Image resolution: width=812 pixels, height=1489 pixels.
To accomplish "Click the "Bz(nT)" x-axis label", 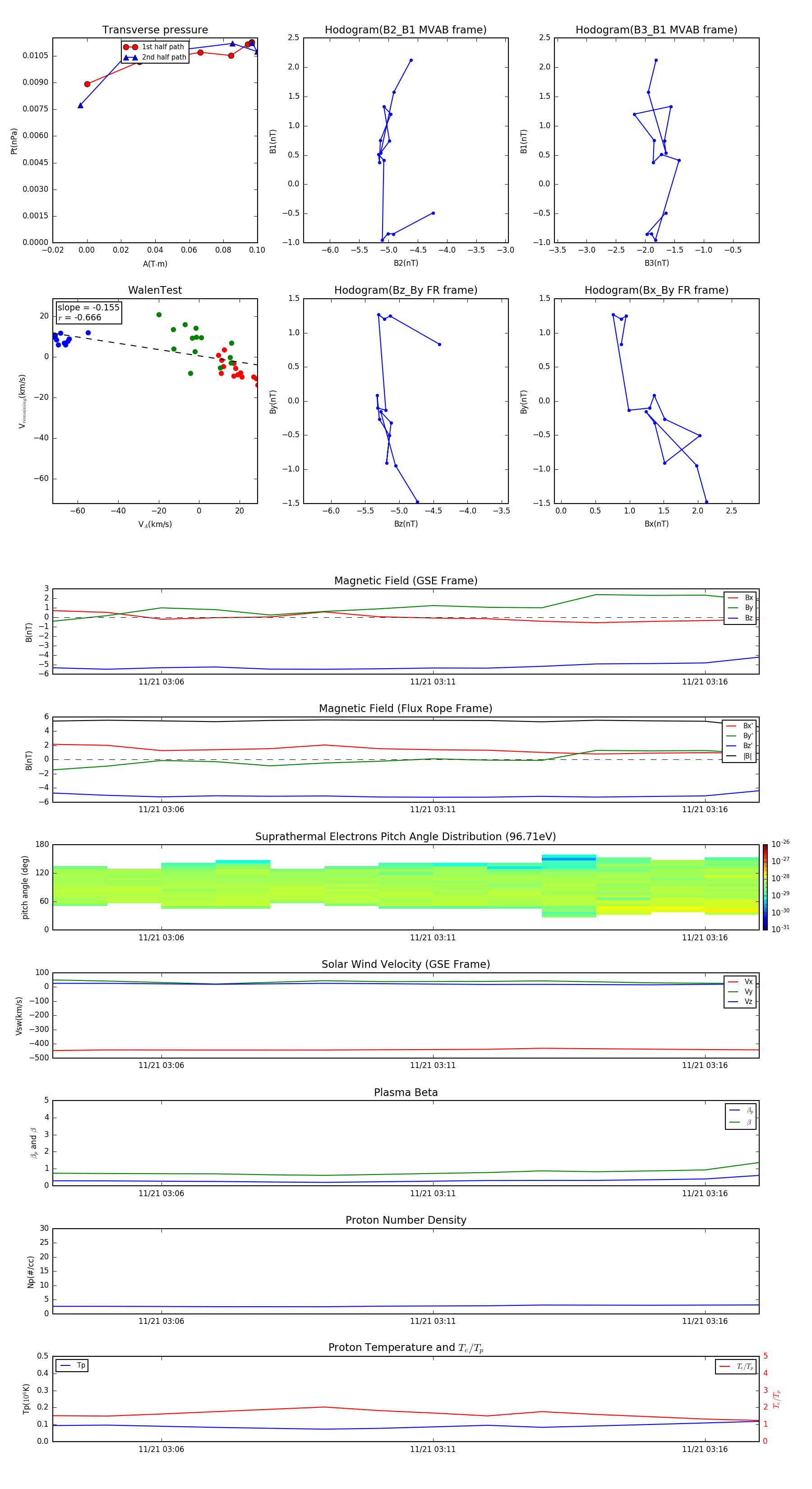I will pyautogui.click(x=406, y=524).
